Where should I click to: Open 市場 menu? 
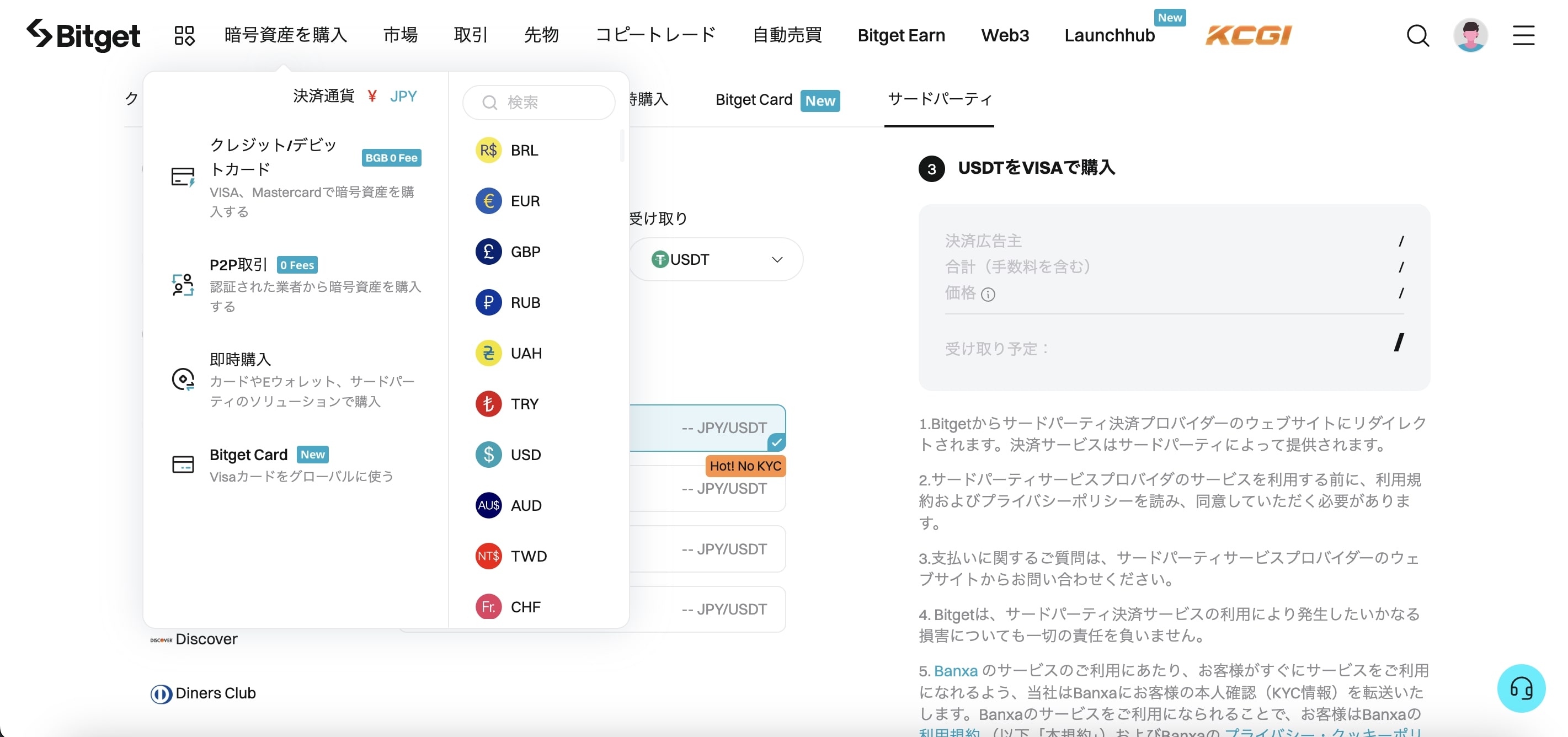(401, 35)
